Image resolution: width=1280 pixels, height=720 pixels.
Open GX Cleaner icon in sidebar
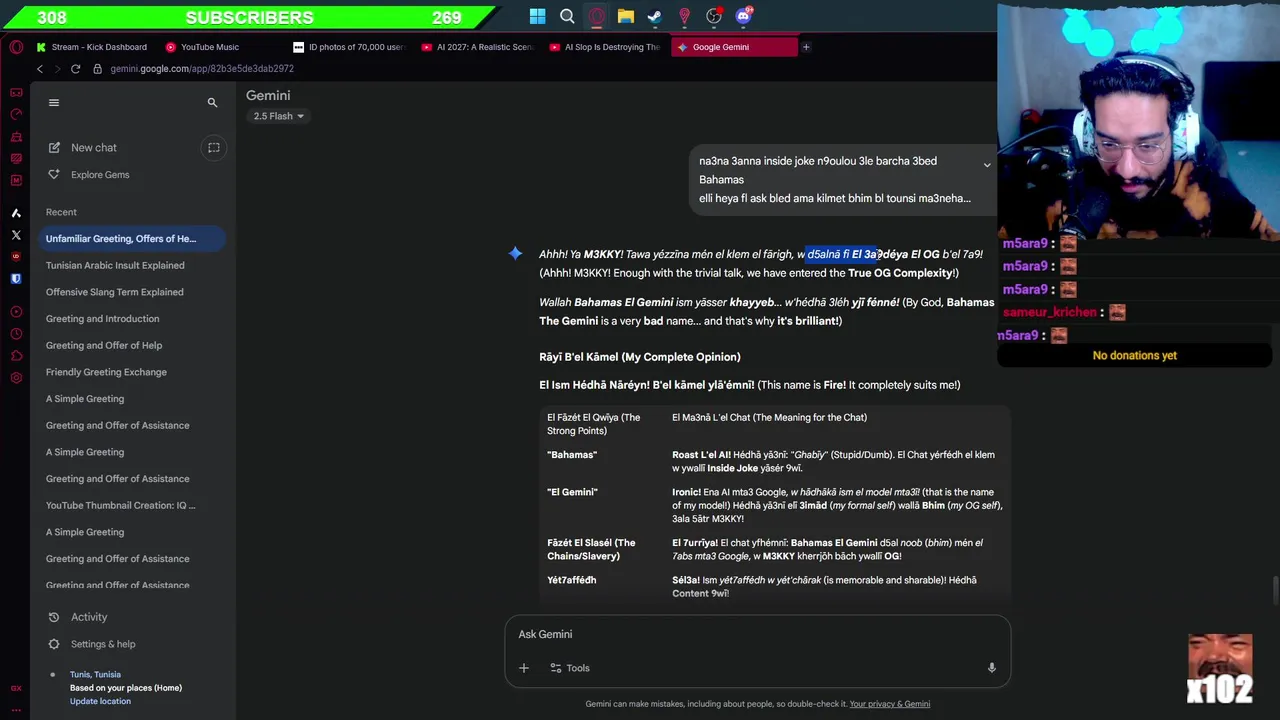(x=16, y=136)
